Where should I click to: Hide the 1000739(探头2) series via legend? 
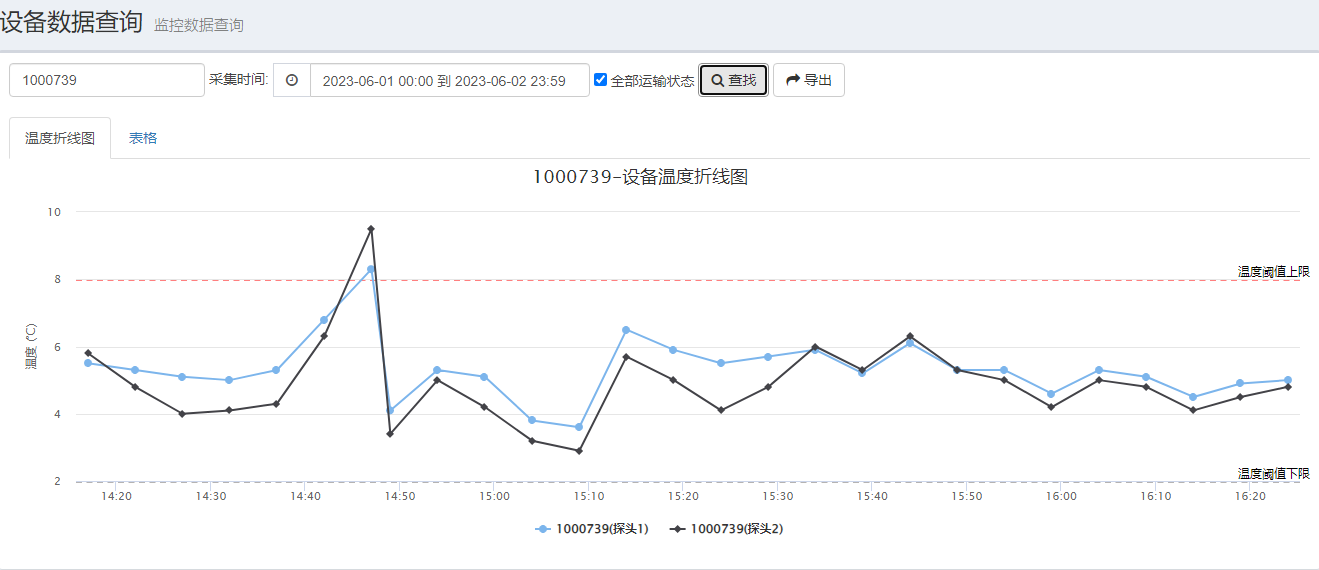(x=736, y=529)
